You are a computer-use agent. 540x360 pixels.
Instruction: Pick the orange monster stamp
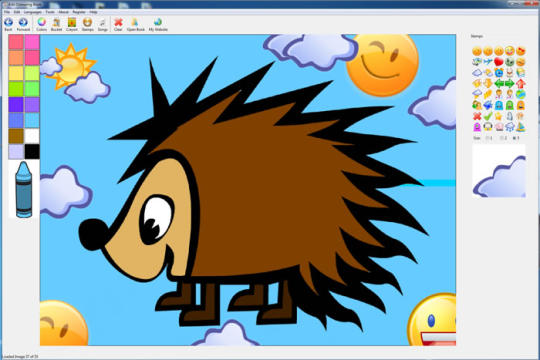[x=521, y=105]
